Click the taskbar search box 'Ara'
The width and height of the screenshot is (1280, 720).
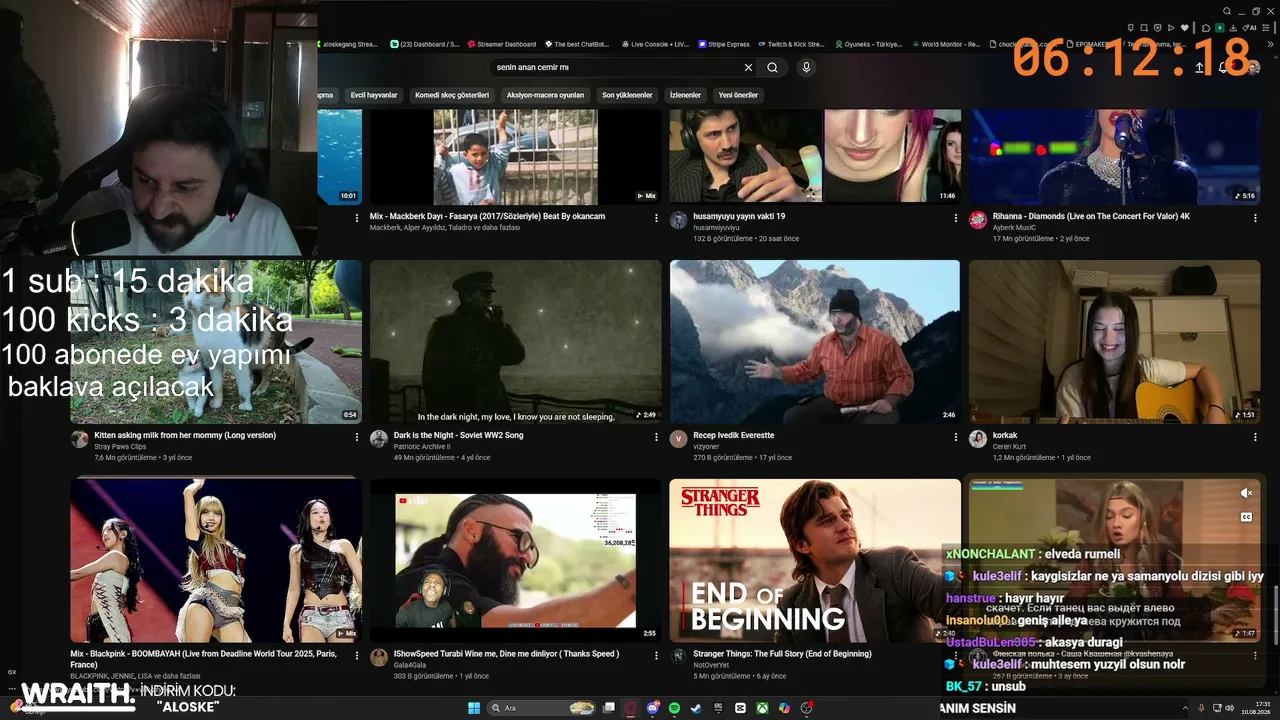541,708
